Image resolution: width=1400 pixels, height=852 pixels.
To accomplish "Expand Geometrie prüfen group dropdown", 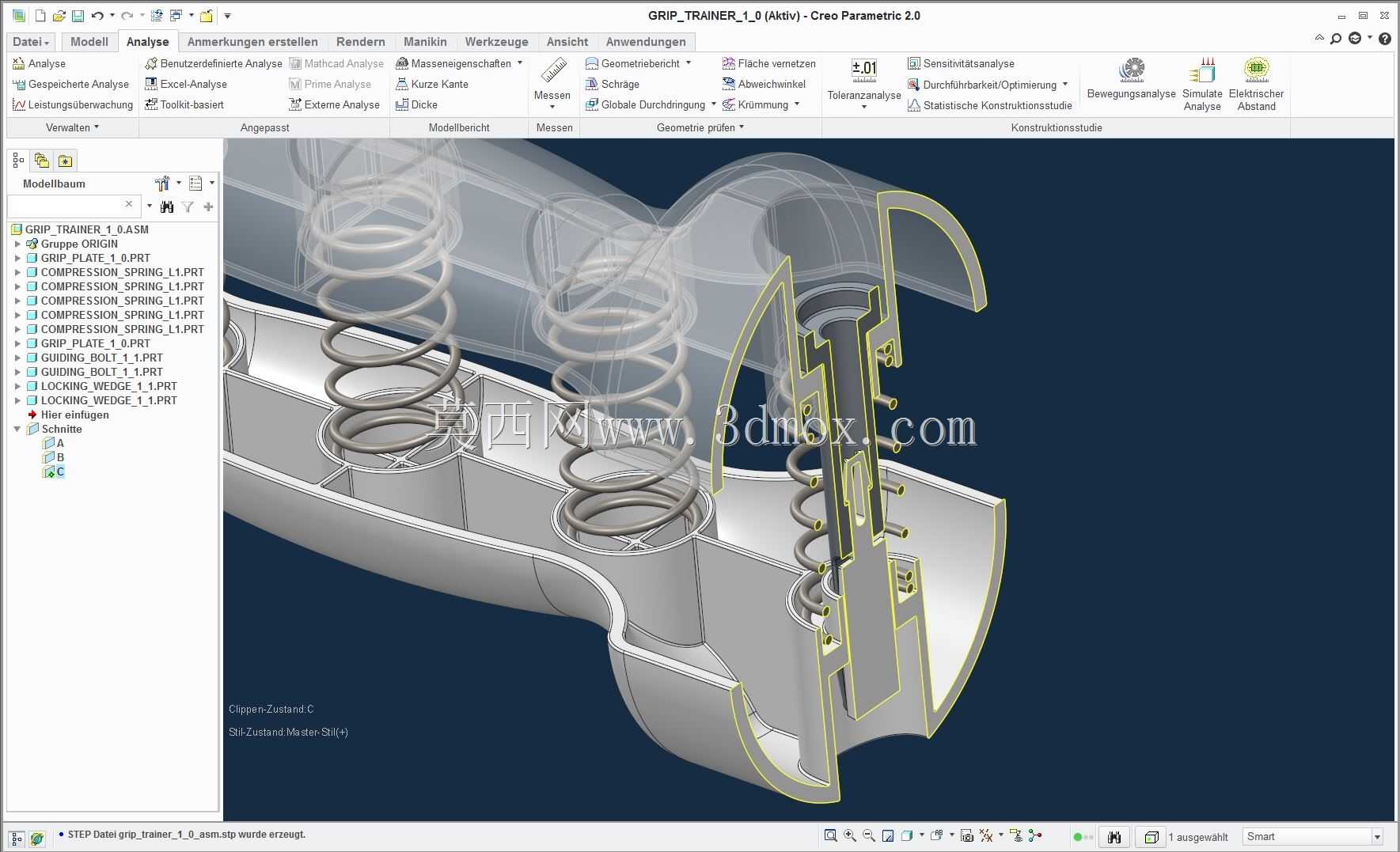I will click(x=700, y=127).
